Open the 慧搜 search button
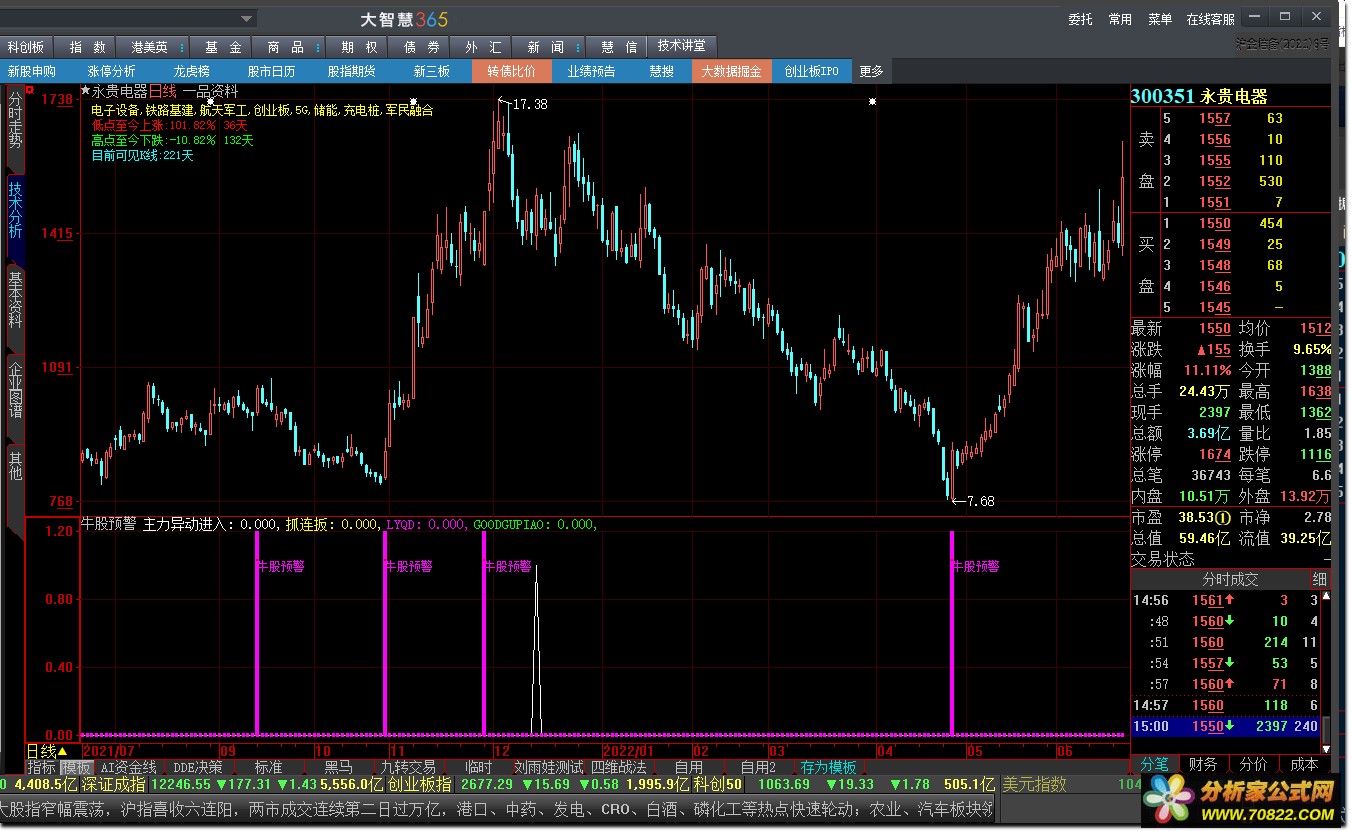Image resolution: width=1351 pixels, height=831 pixels. [662, 71]
